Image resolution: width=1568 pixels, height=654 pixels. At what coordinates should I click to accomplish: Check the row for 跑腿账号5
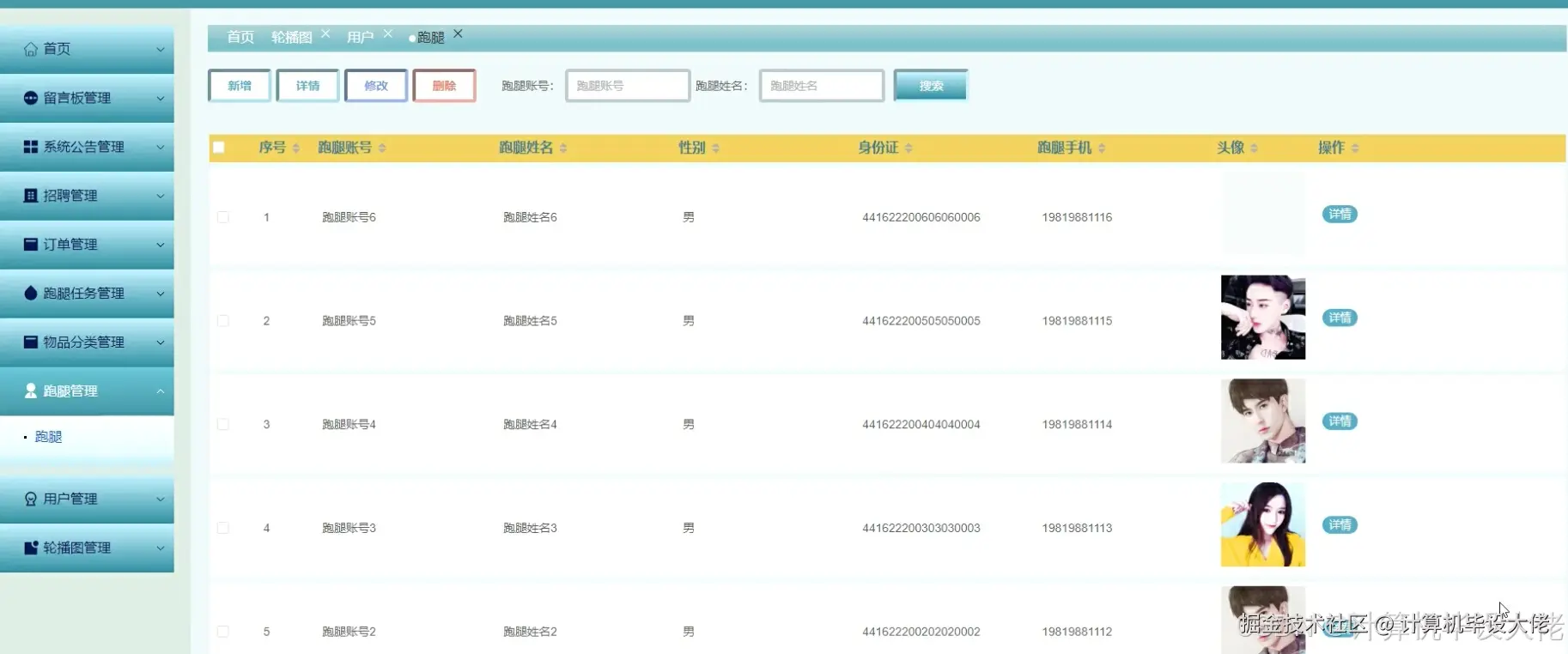[x=223, y=321]
